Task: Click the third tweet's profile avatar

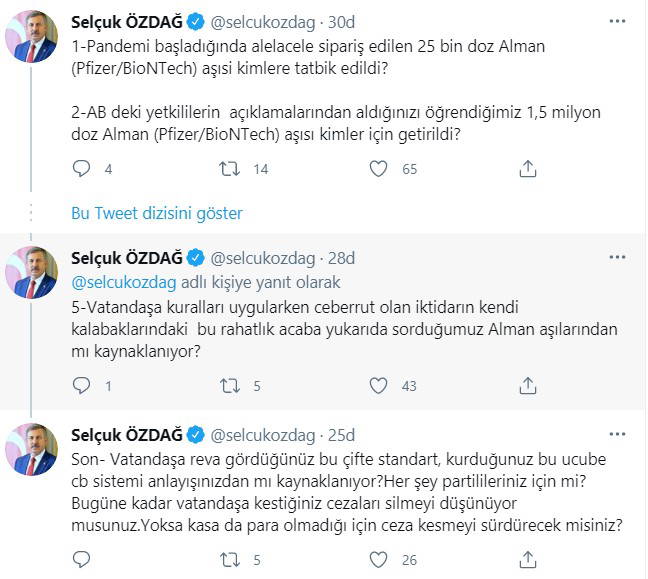Action: [33, 451]
